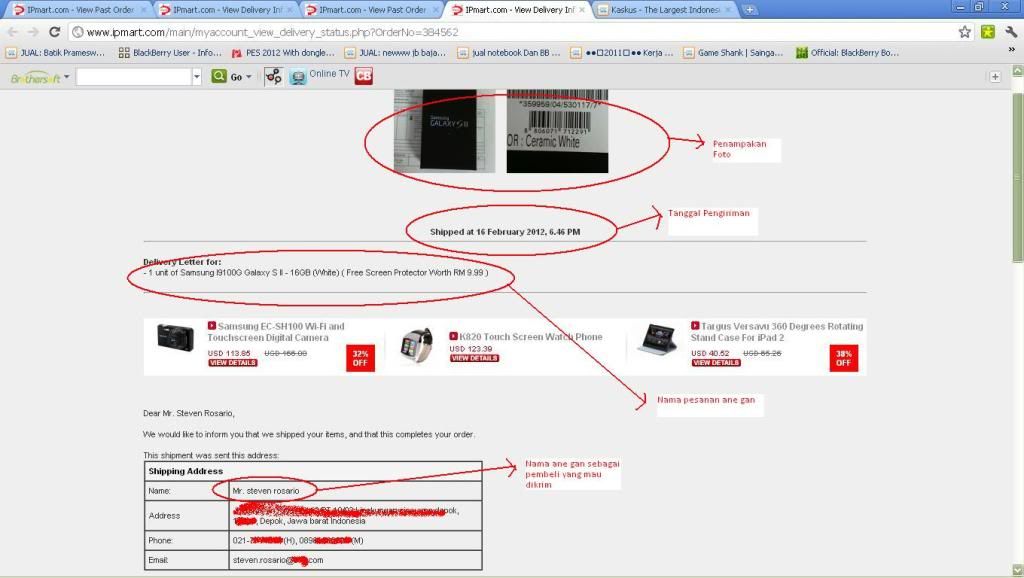Viewport: 1024px width, 578px height.
Task: Open Brothersoft toolbar logo menu
Action: 39,78
